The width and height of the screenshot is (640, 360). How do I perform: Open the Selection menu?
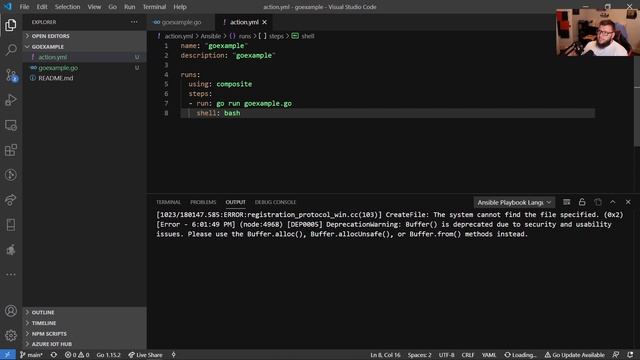click(67, 7)
